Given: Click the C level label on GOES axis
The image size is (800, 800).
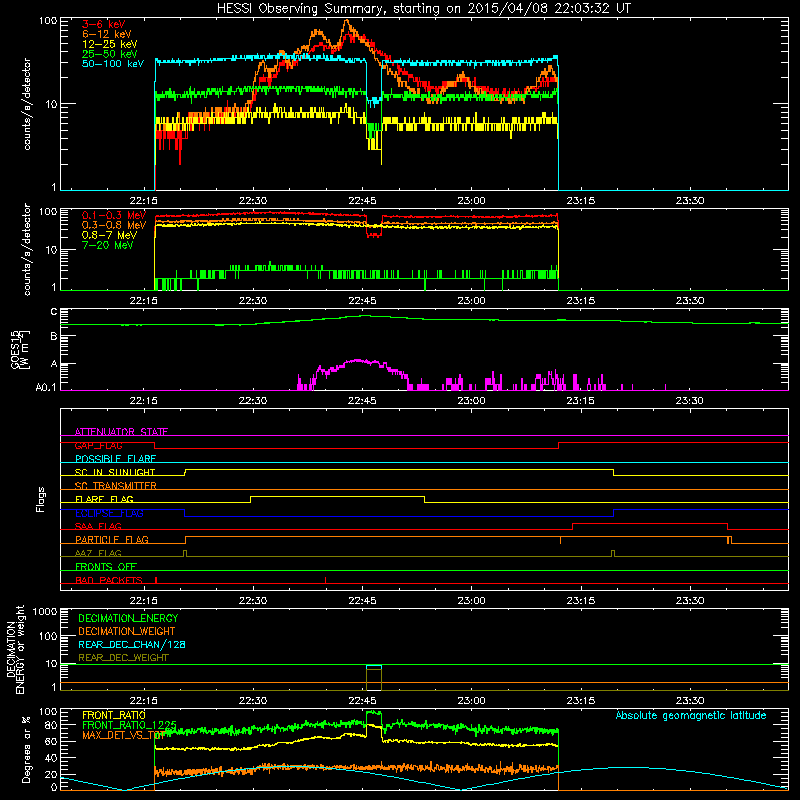Looking at the screenshot, I should click(x=54, y=312).
